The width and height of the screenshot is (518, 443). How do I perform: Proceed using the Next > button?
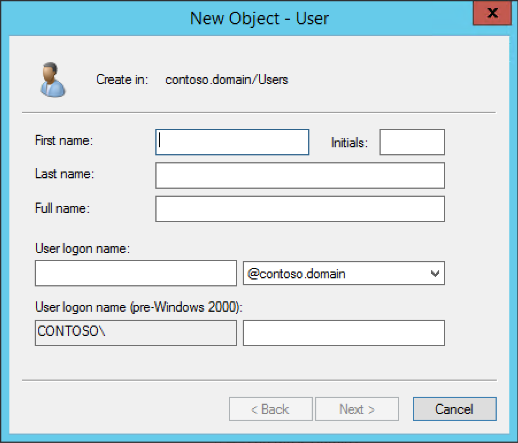(357, 409)
